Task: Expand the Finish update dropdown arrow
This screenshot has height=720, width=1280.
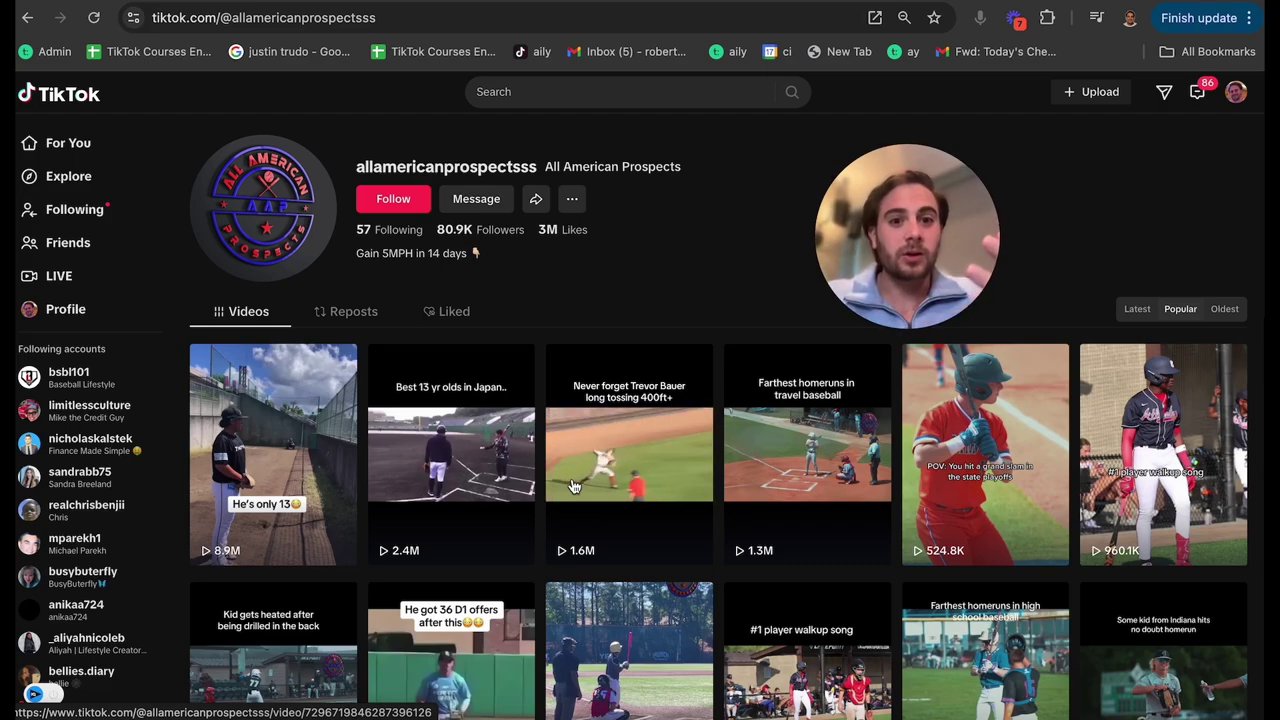Action: coord(1249,17)
